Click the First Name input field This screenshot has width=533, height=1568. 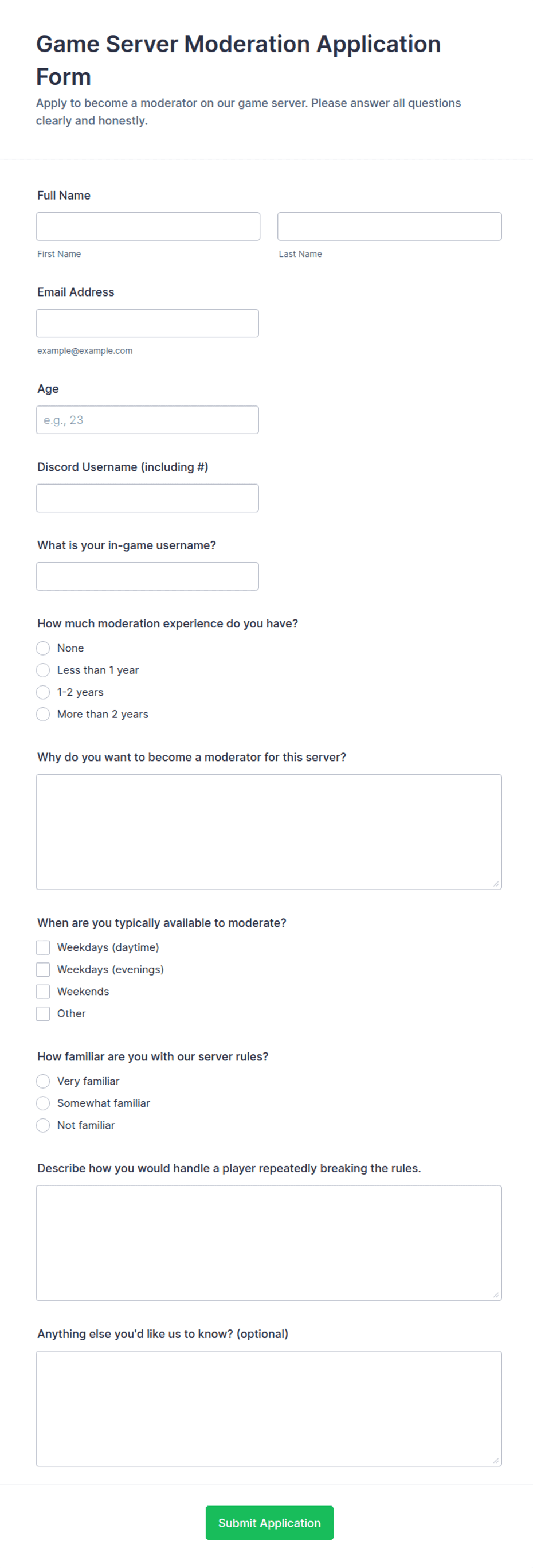click(x=148, y=227)
